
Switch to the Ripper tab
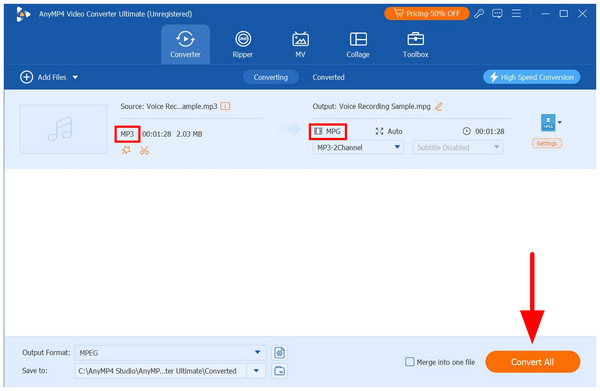(243, 44)
